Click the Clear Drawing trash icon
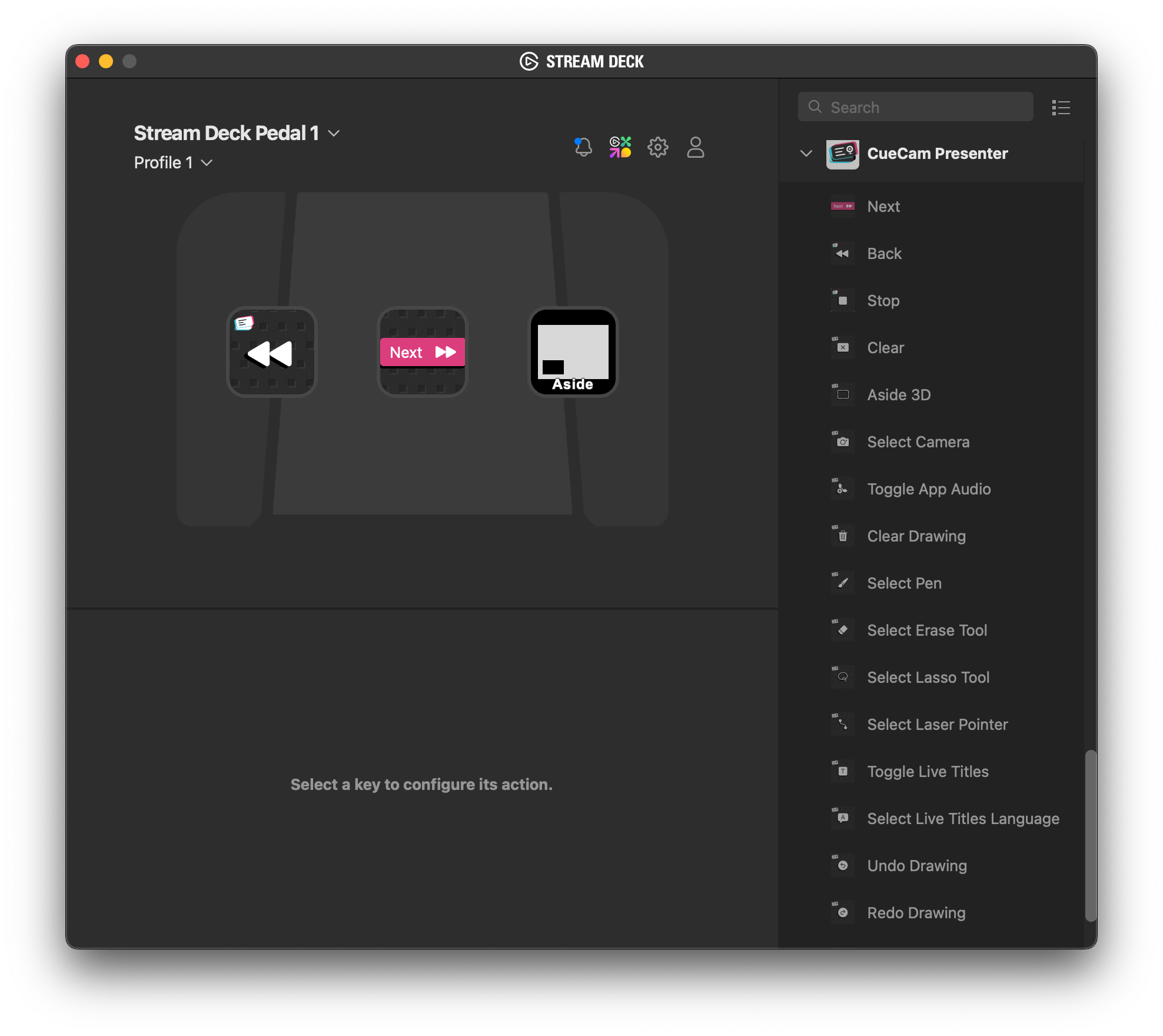Screen dimensions: 1163x1036 click(843, 536)
